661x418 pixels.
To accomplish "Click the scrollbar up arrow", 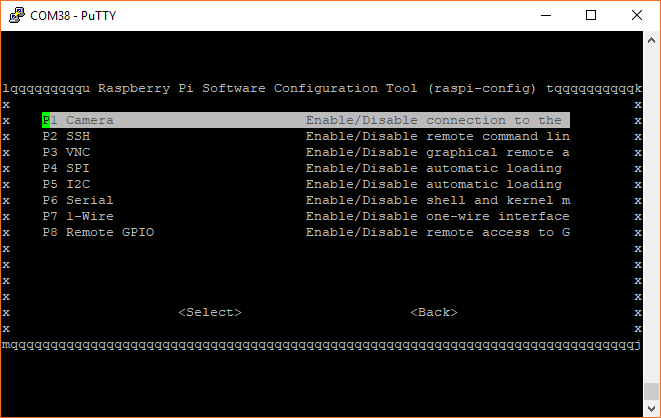I will click(x=651, y=40).
